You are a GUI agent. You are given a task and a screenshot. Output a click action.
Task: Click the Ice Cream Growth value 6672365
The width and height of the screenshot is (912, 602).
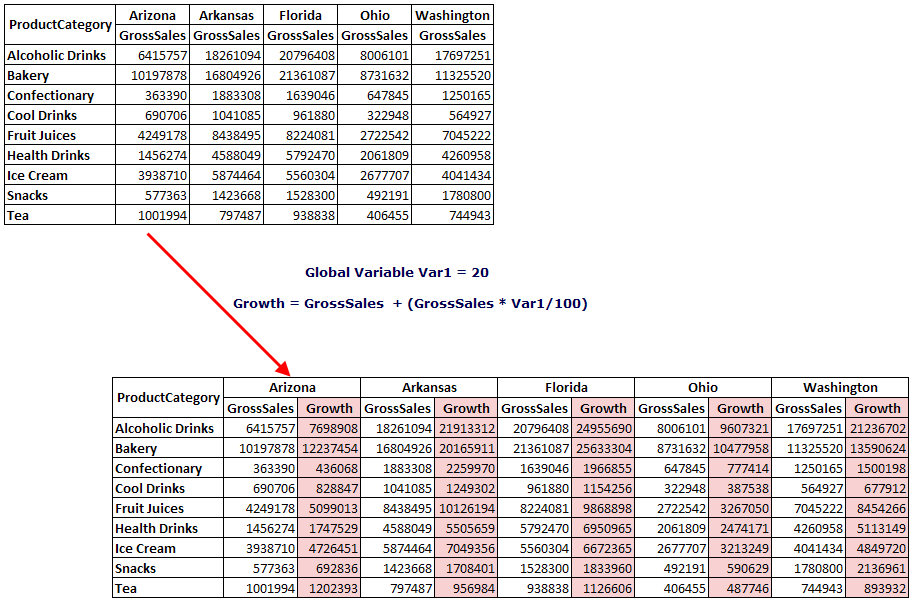tap(603, 548)
